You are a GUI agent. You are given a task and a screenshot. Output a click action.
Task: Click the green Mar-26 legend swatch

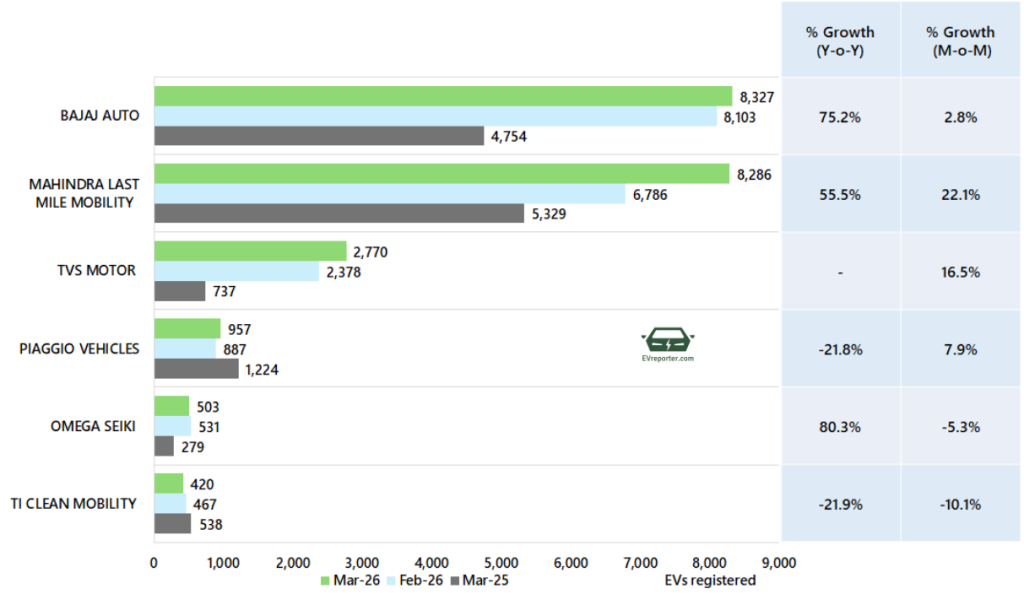[325, 580]
